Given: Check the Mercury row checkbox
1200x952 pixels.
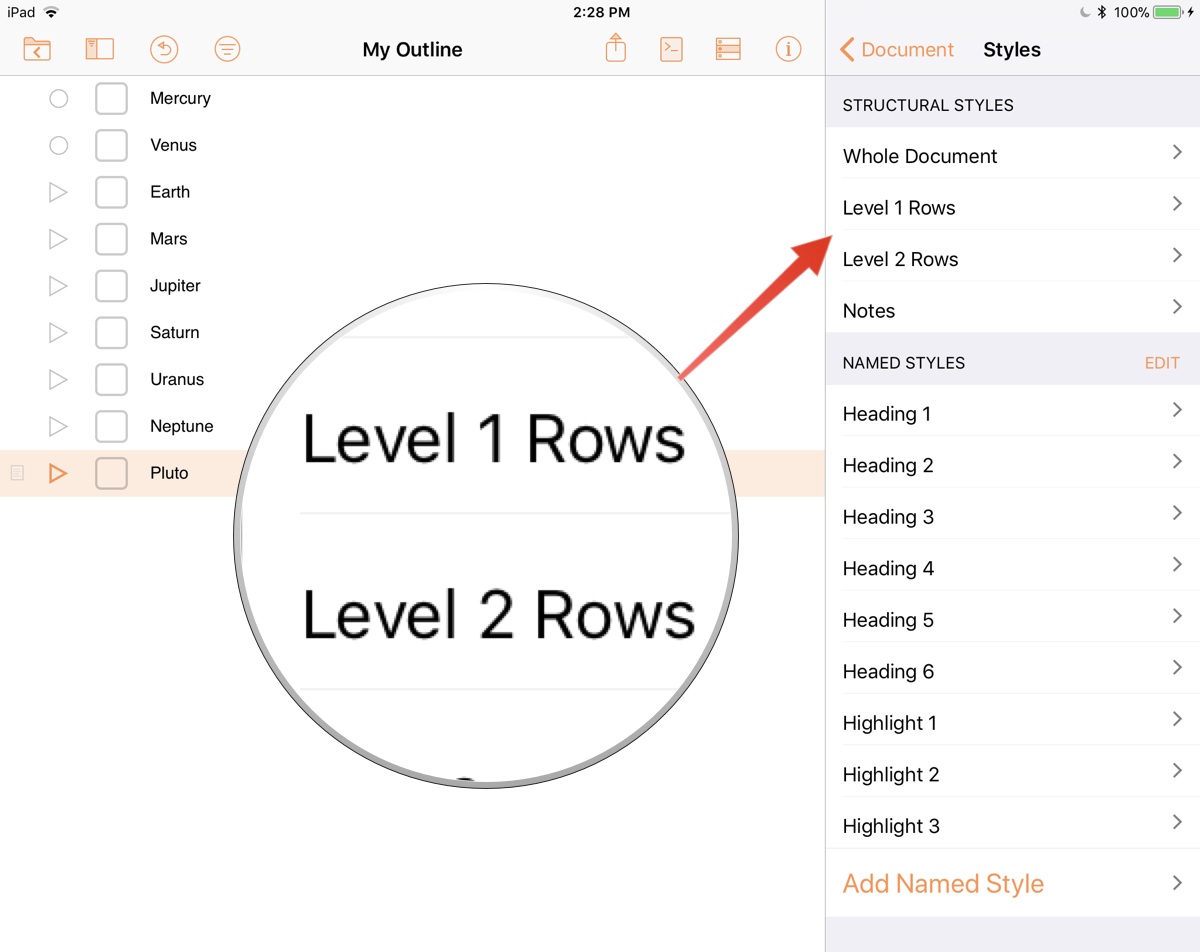Looking at the screenshot, I should pos(111,99).
